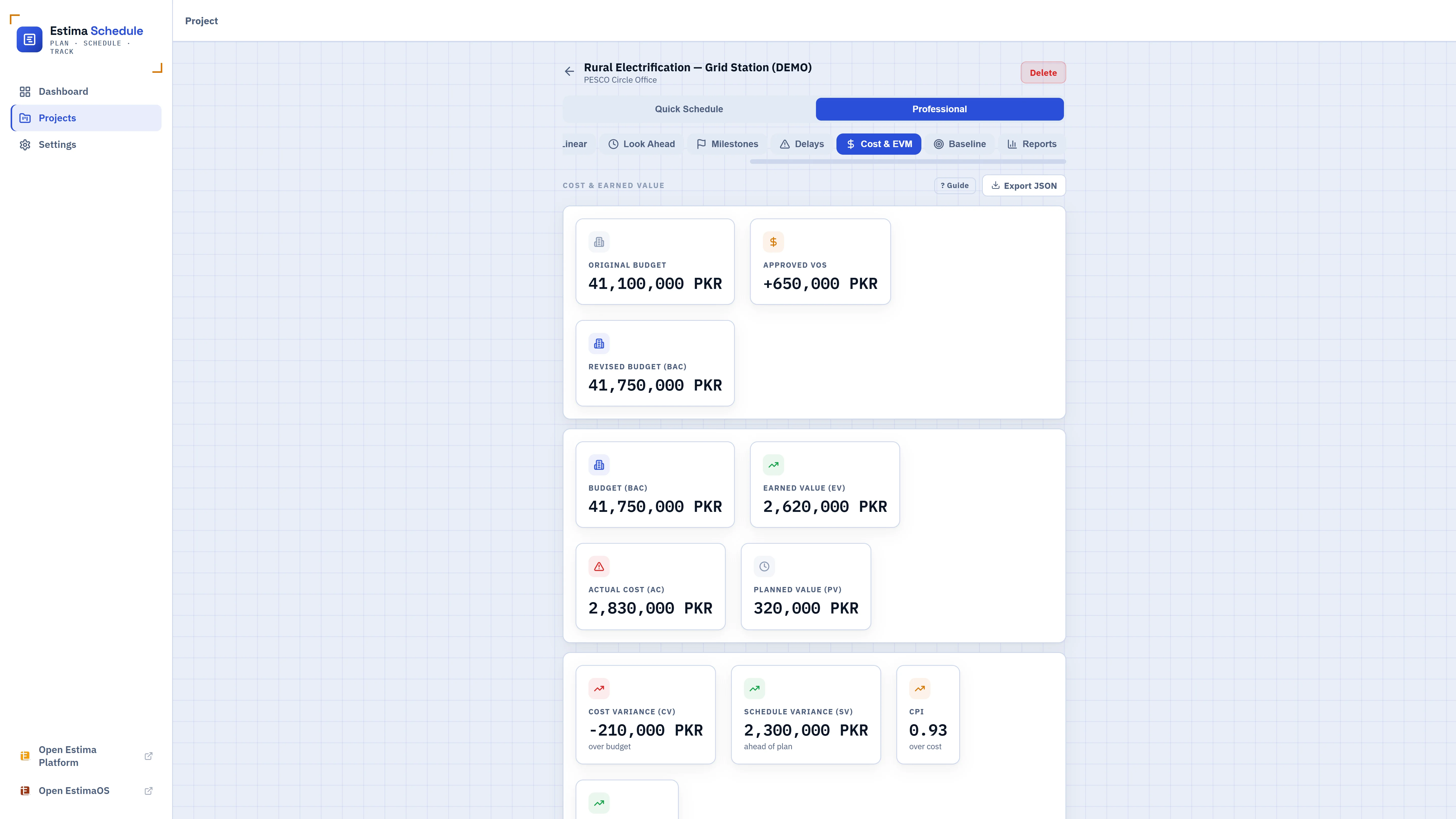
Task: Click the Open Estima Platform orange icon
Action: point(25,756)
